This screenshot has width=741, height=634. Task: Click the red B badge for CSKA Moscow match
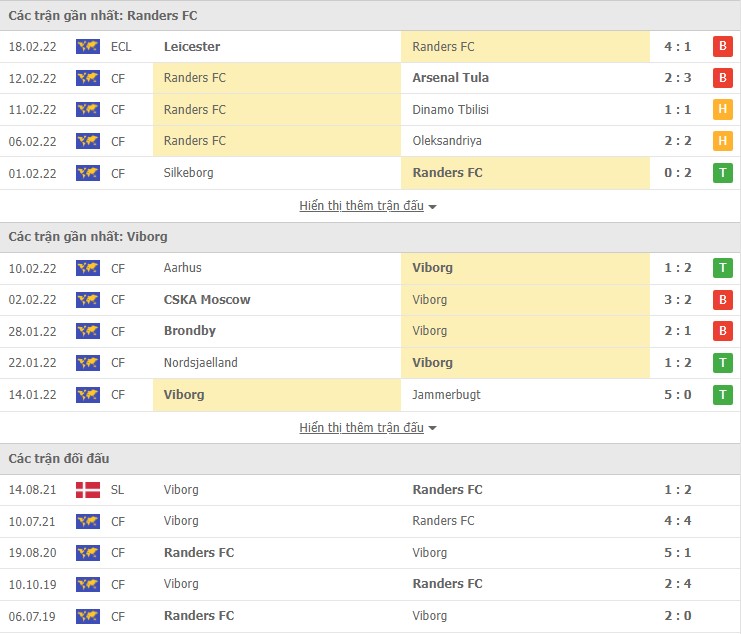(x=722, y=299)
